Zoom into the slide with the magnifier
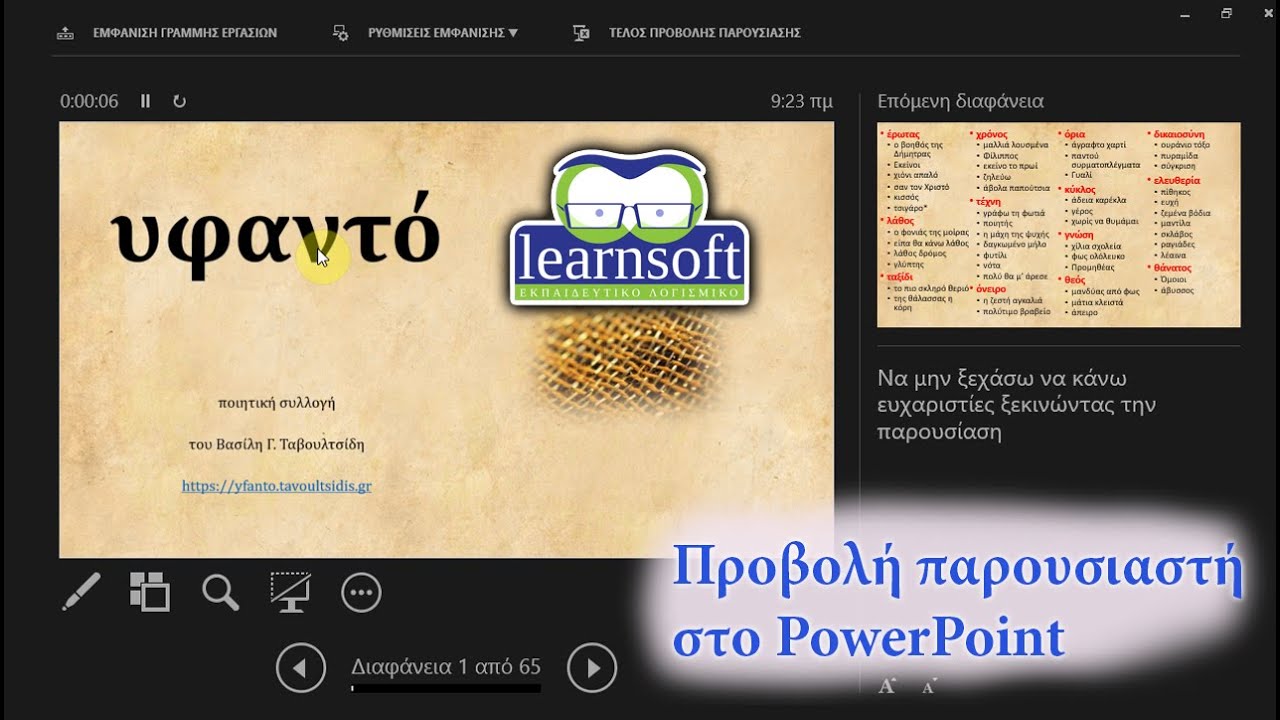Viewport: 1280px width, 720px height. coord(220,592)
